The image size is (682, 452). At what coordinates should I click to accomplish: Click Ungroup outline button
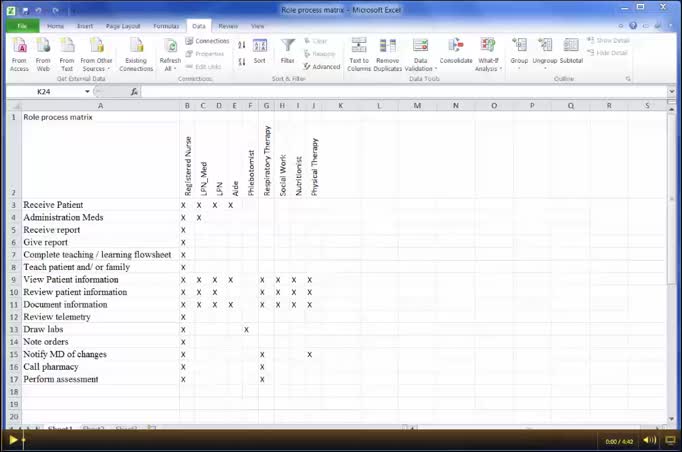(x=545, y=54)
